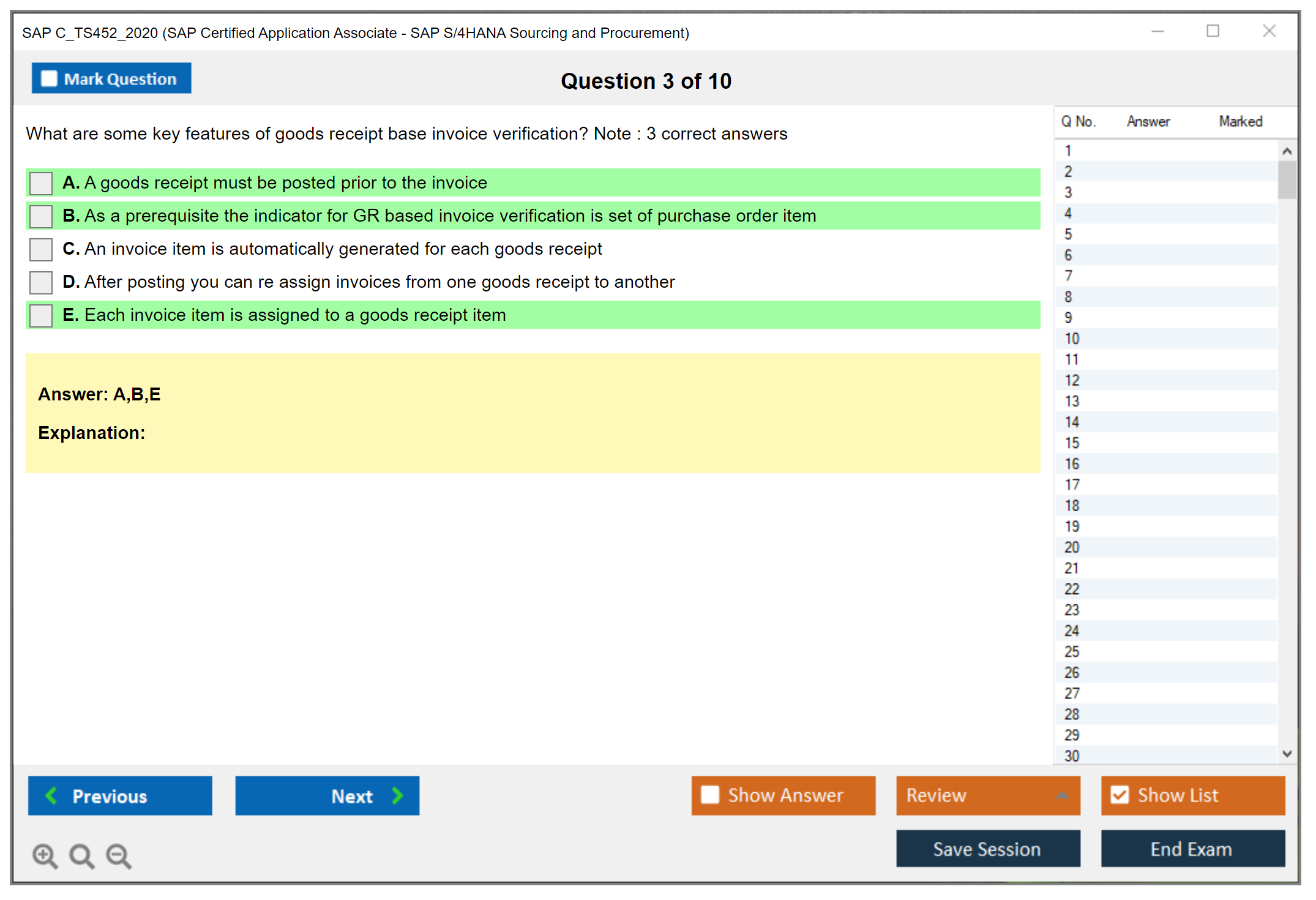Screen dimensions: 1316x900
Task: Tick the checkbox for option C
Action: coord(41,249)
